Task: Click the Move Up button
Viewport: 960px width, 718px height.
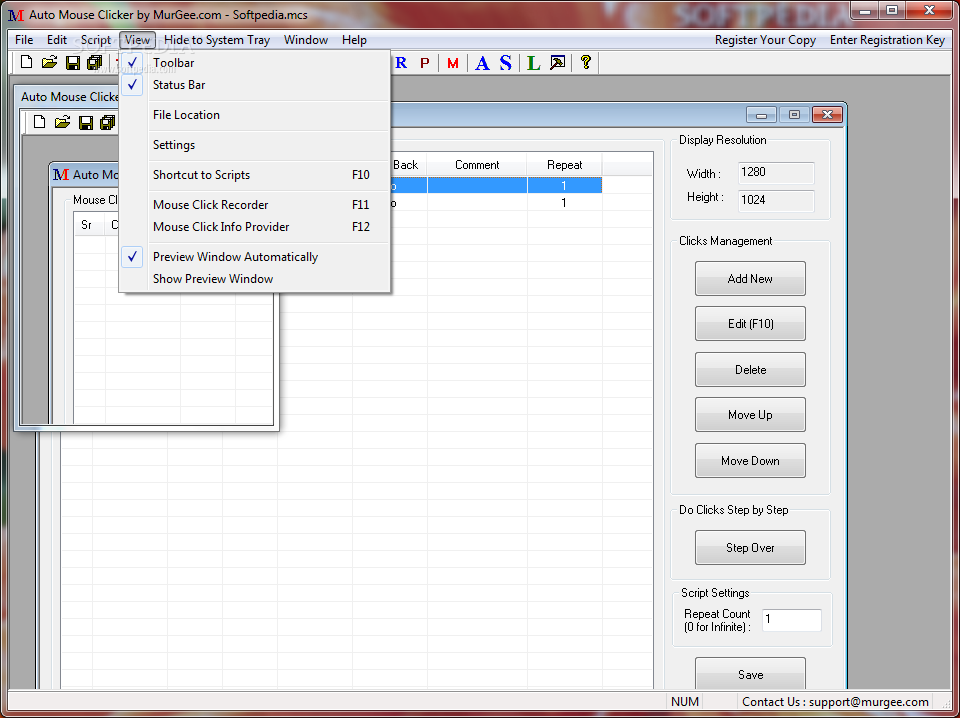Action: (750, 415)
